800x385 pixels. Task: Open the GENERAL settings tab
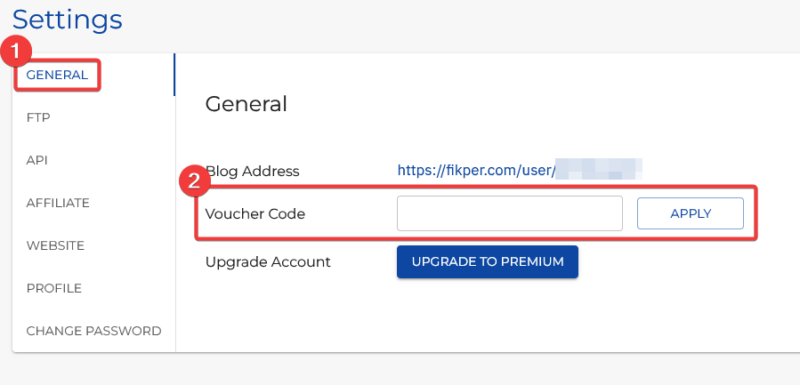57,75
